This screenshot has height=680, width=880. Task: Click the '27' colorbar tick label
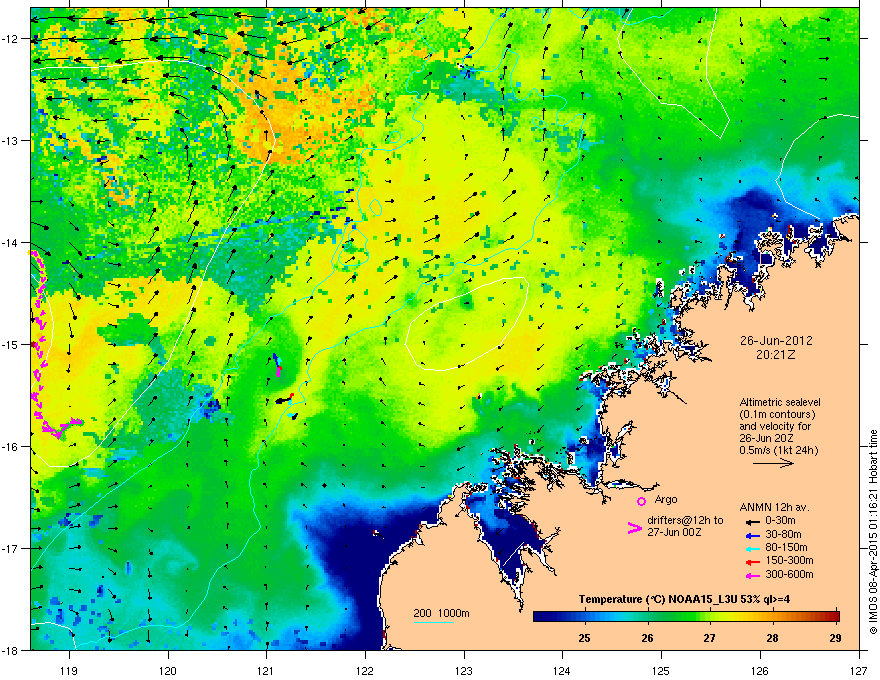710,638
